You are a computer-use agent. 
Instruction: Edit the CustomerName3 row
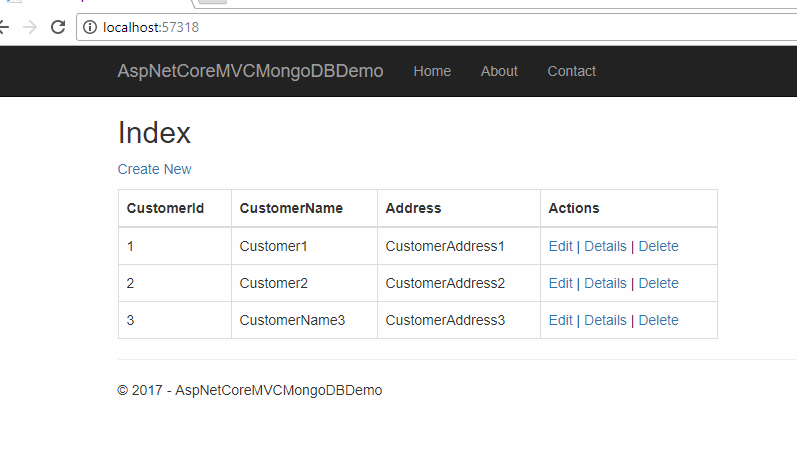(561, 320)
